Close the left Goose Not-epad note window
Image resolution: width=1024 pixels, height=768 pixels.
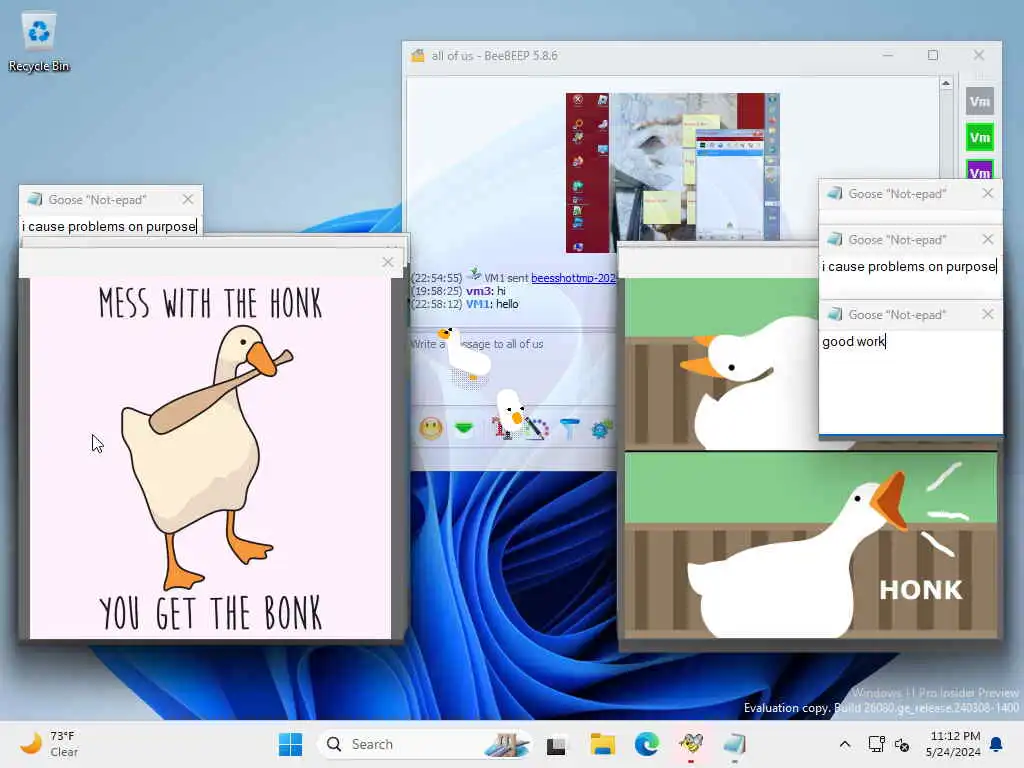click(188, 199)
